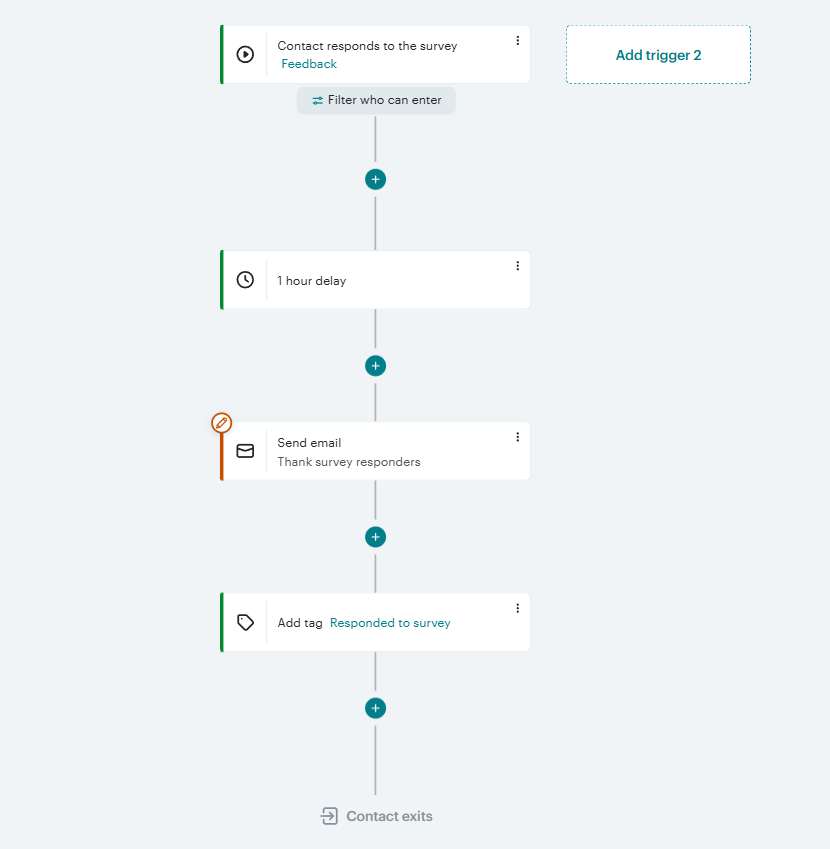Viewport: 830px width, 849px height.
Task: Open the Responded to survey tag link
Action: (x=390, y=622)
